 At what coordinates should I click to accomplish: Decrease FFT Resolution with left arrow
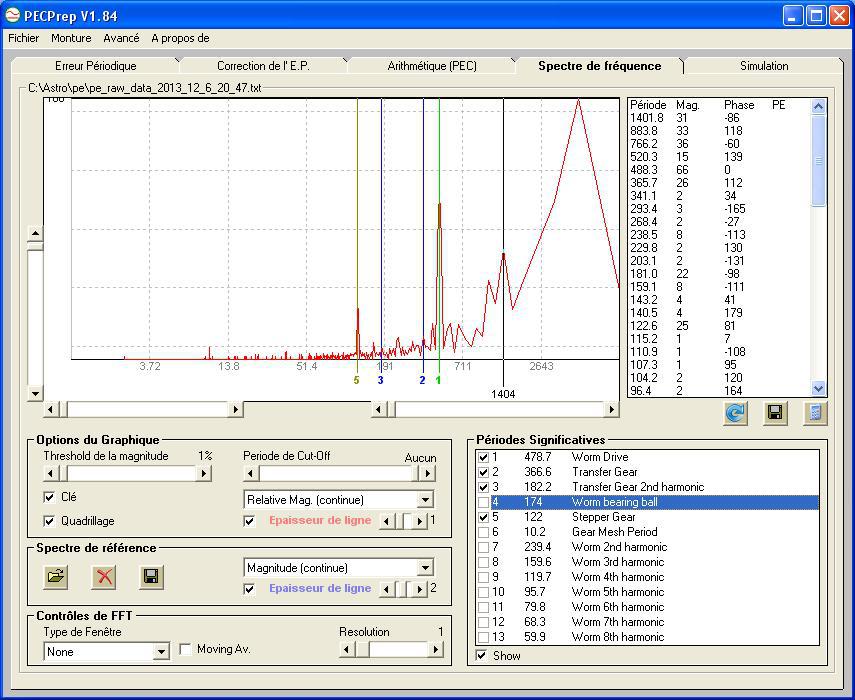pyautogui.click(x=346, y=649)
